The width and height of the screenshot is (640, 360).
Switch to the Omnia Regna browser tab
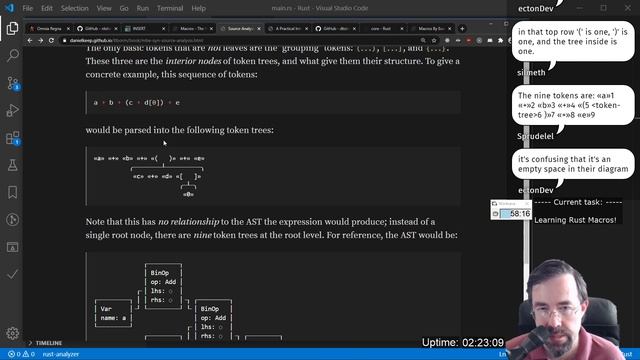tap(49, 29)
